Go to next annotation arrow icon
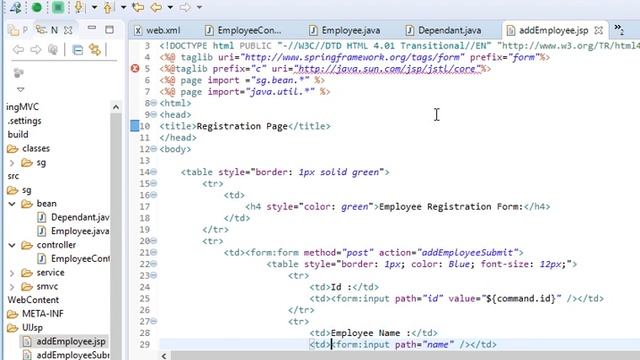The width and height of the screenshot is (640, 360). pyautogui.click(x=78, y=7)
